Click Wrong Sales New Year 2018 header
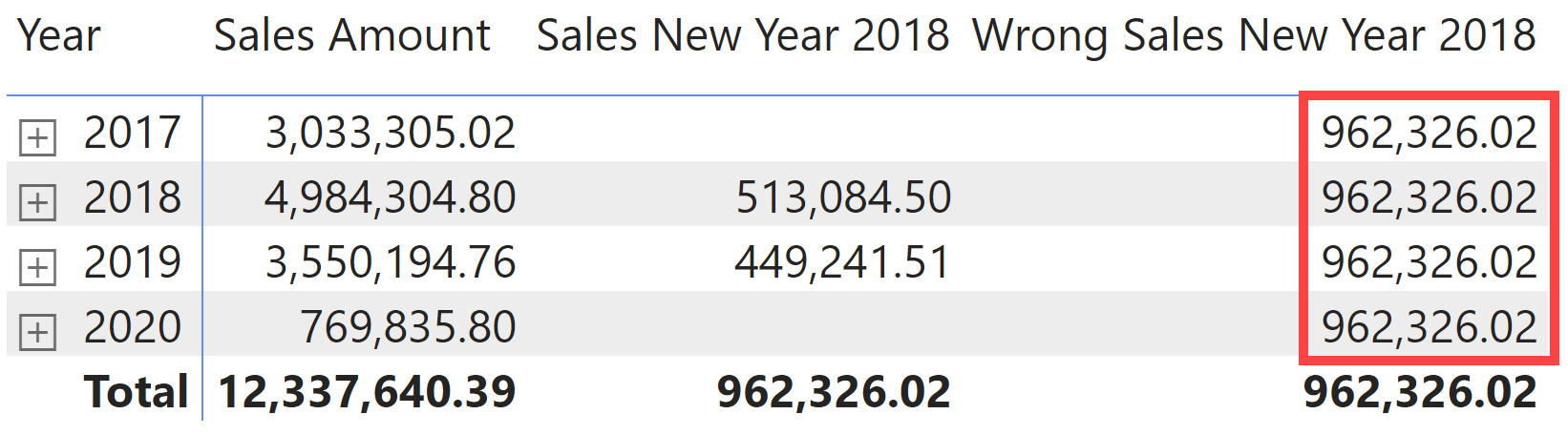Screen dimensions: 1568x435 pyautogui.click(x=1254, y=36)
